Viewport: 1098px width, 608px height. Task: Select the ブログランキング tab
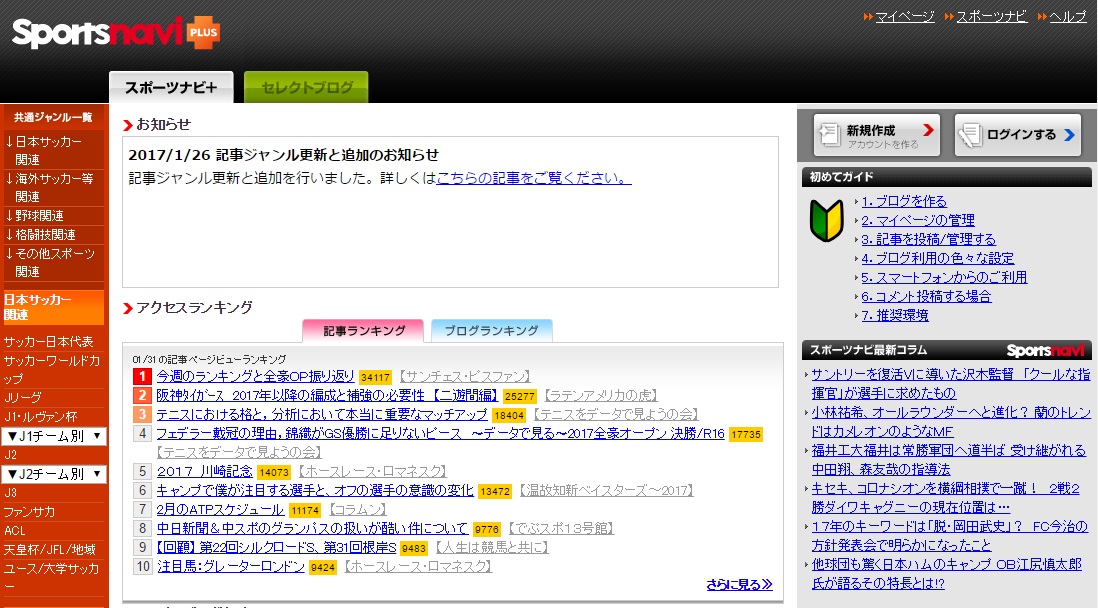(492, 331)
